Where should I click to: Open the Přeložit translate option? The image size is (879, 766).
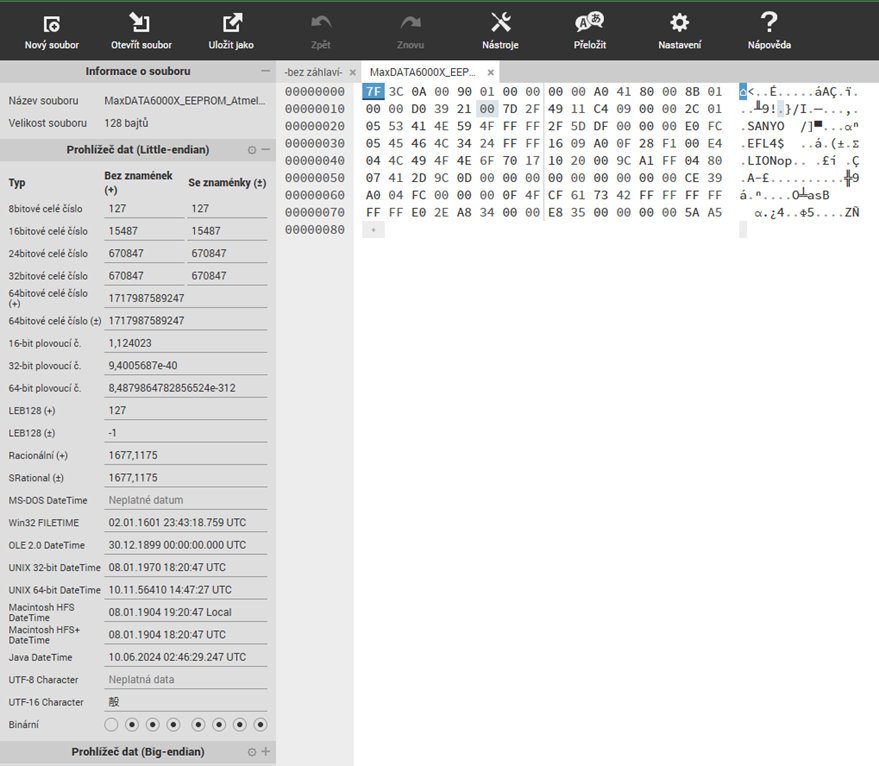pos(590,31)
